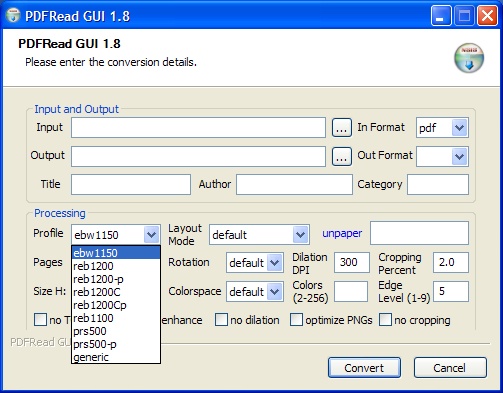Click the Dilation DPI field
This screenshot has height=393, width=503.
352,262
